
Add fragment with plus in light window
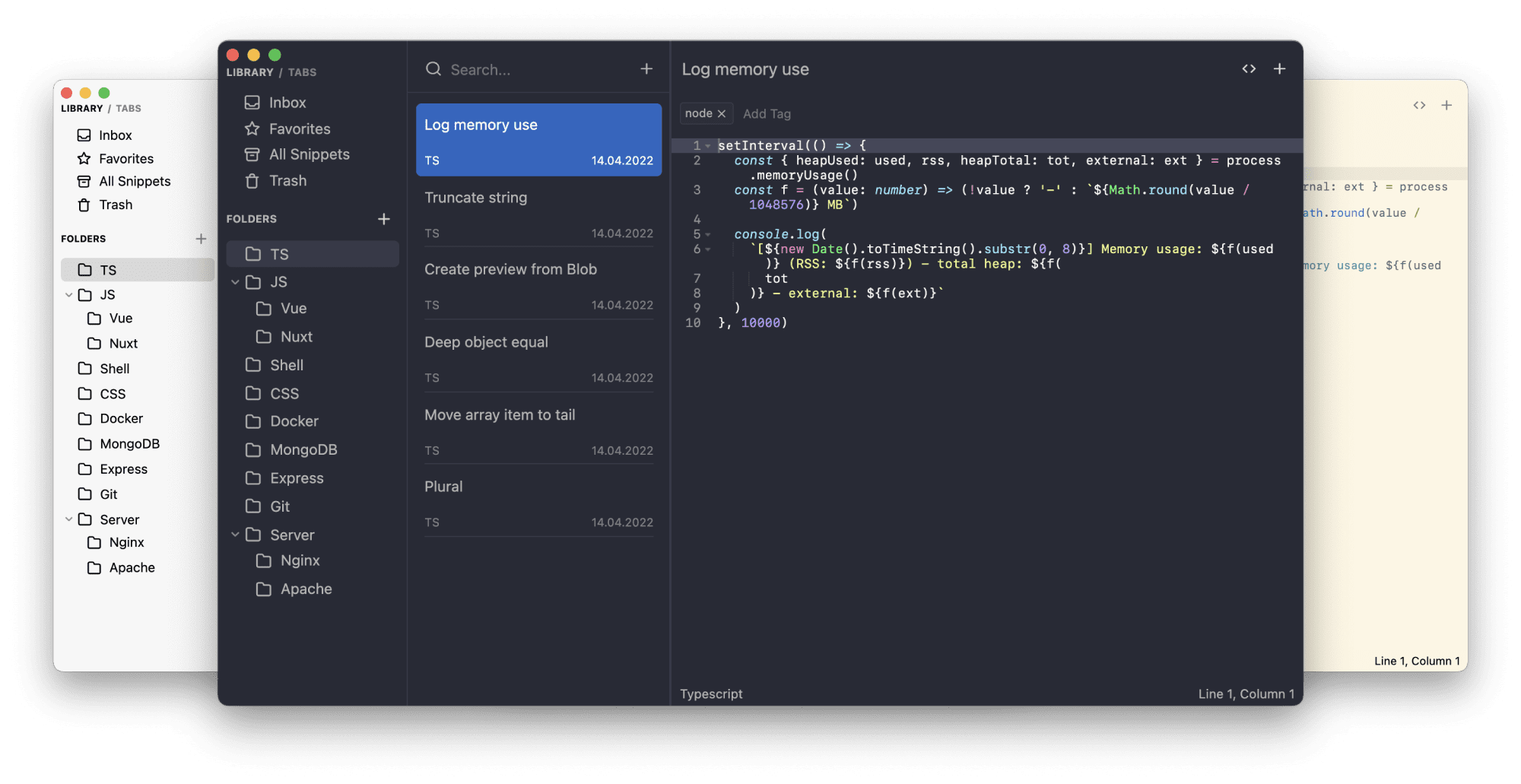coord(1446,106)
